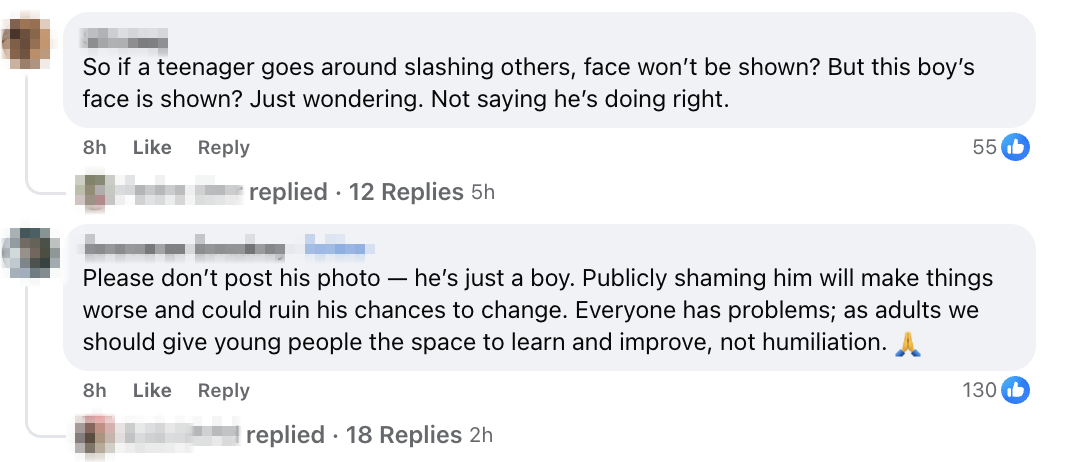Image resolution: width=1080 pixels, height=462 pixels.
Task: Open the first commenter's profile picture
Action: tap(25, 44)
